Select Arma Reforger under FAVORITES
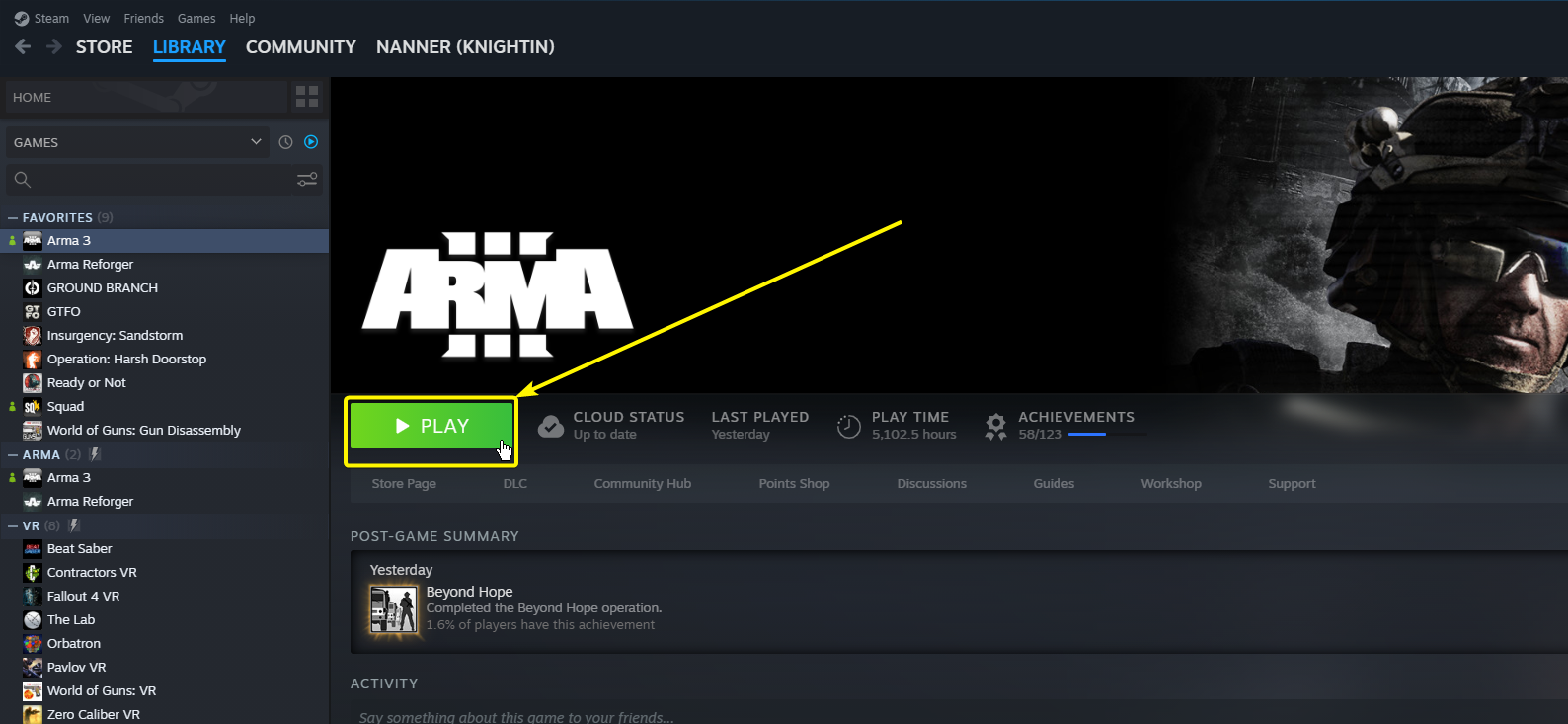The image size is (1568, 724). point(166,265)
